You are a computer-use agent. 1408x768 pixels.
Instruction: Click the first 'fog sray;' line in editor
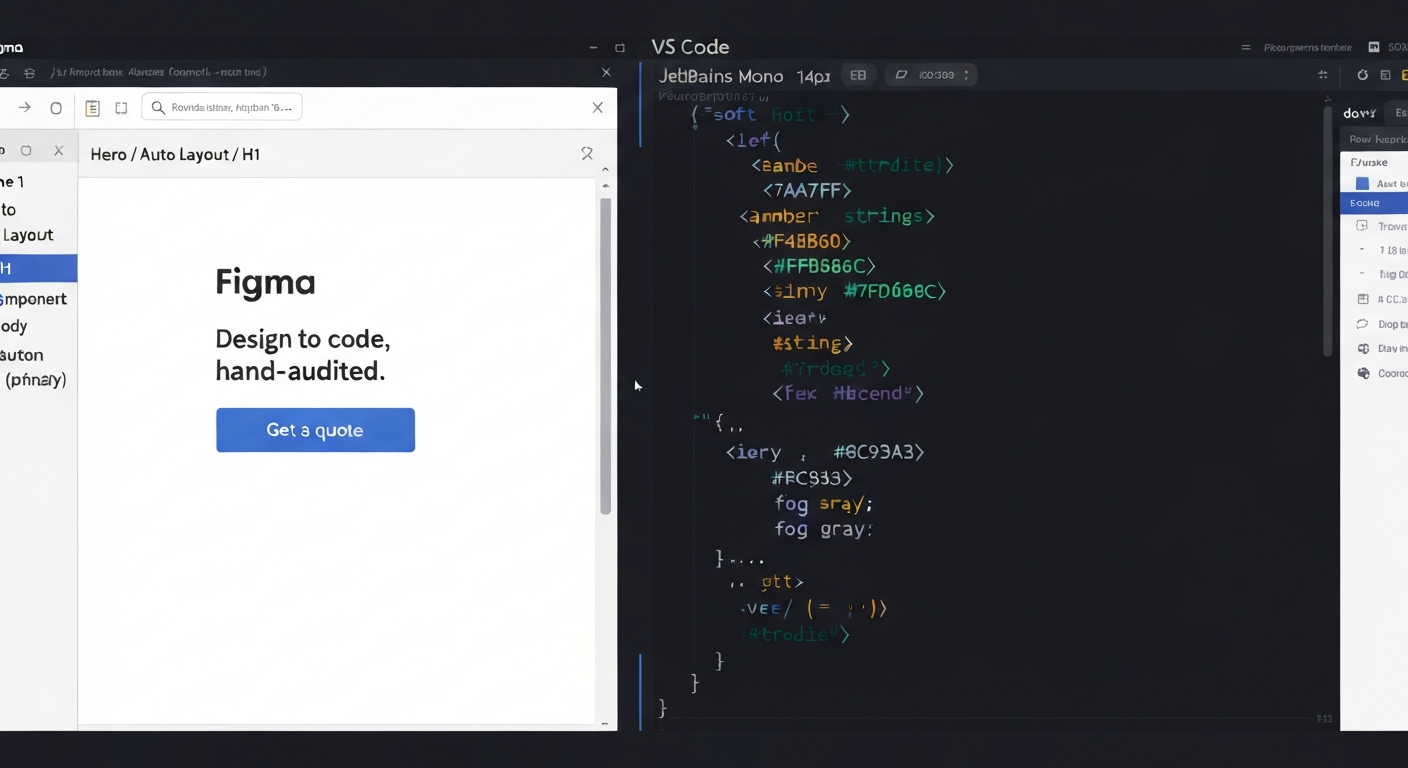(823, 504)
